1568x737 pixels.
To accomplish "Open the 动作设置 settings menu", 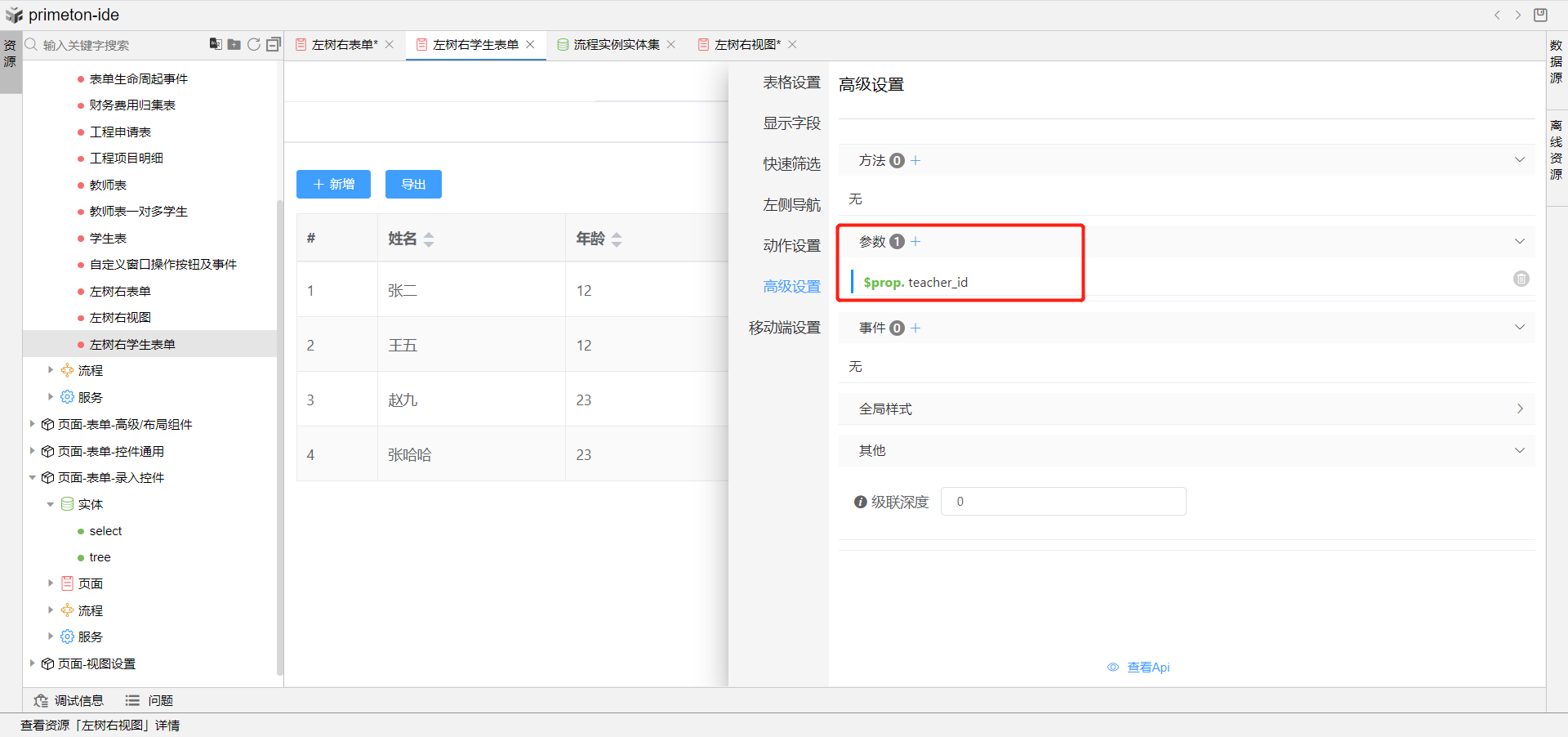I will tap(791, 246).
